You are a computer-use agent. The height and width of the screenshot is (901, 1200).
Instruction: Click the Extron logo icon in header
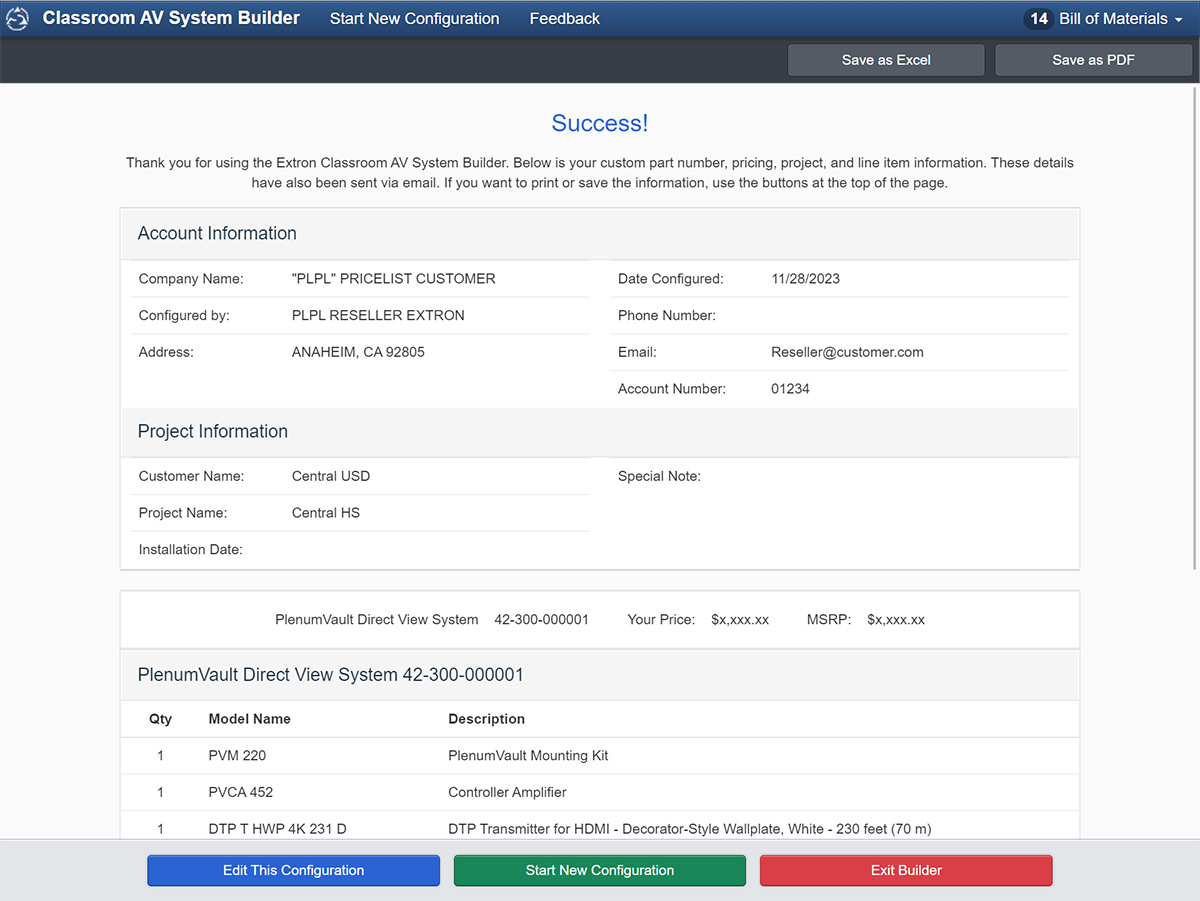(x=17, y=19)
